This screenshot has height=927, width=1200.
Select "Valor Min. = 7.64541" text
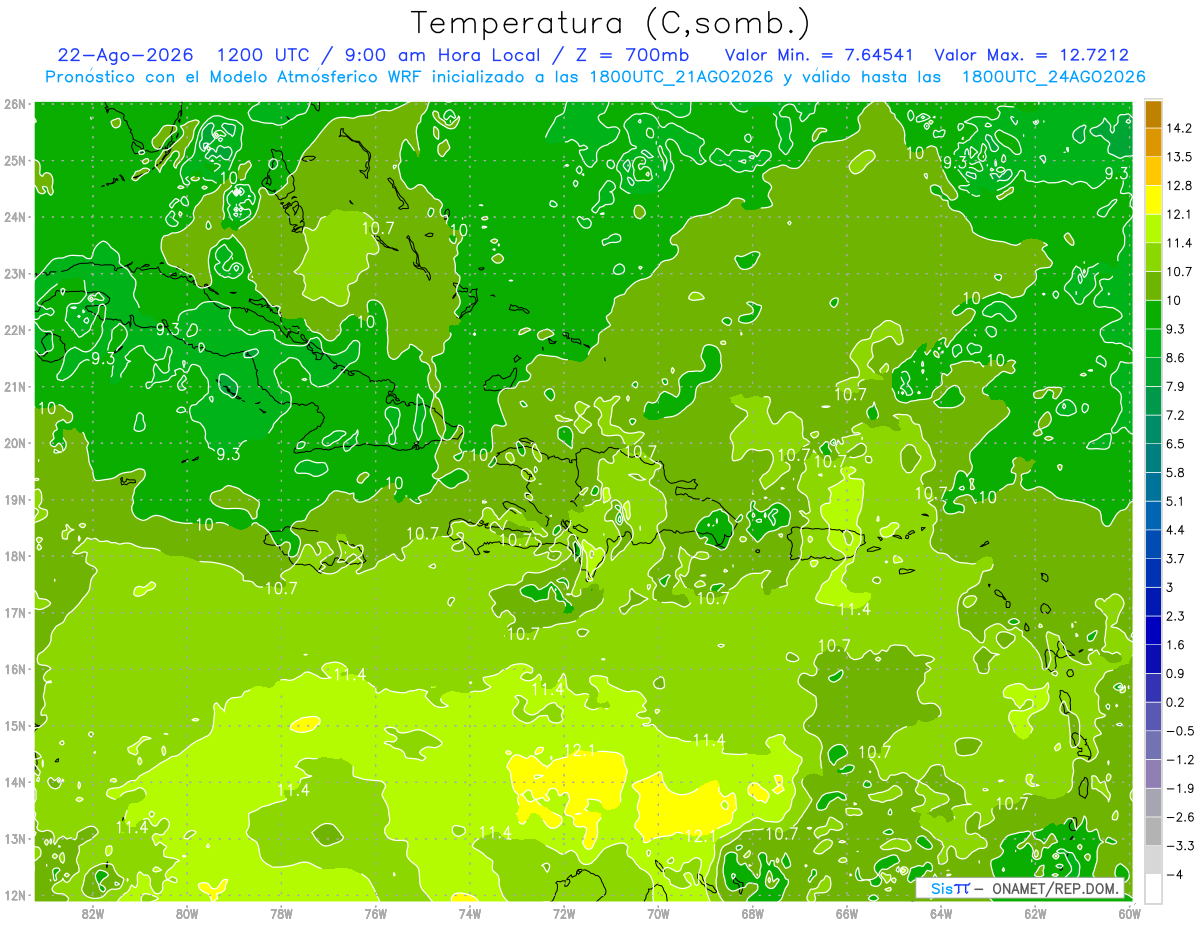coord(820,55)
